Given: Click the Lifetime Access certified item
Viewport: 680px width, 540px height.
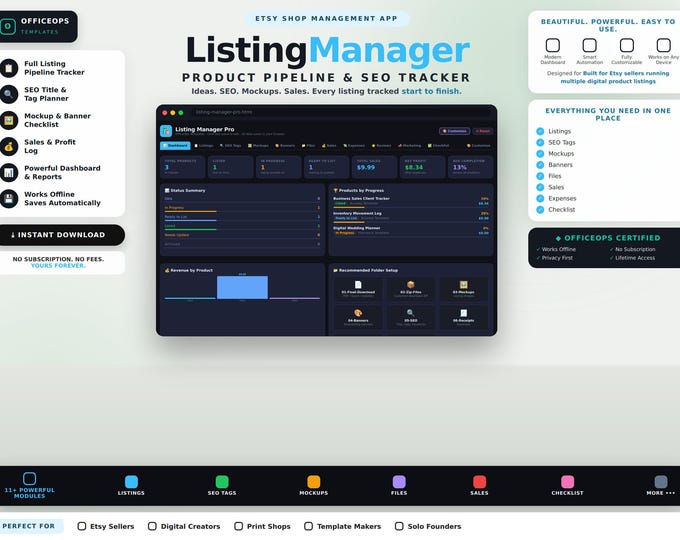Looking at the screenshot, I should (632, 258).
